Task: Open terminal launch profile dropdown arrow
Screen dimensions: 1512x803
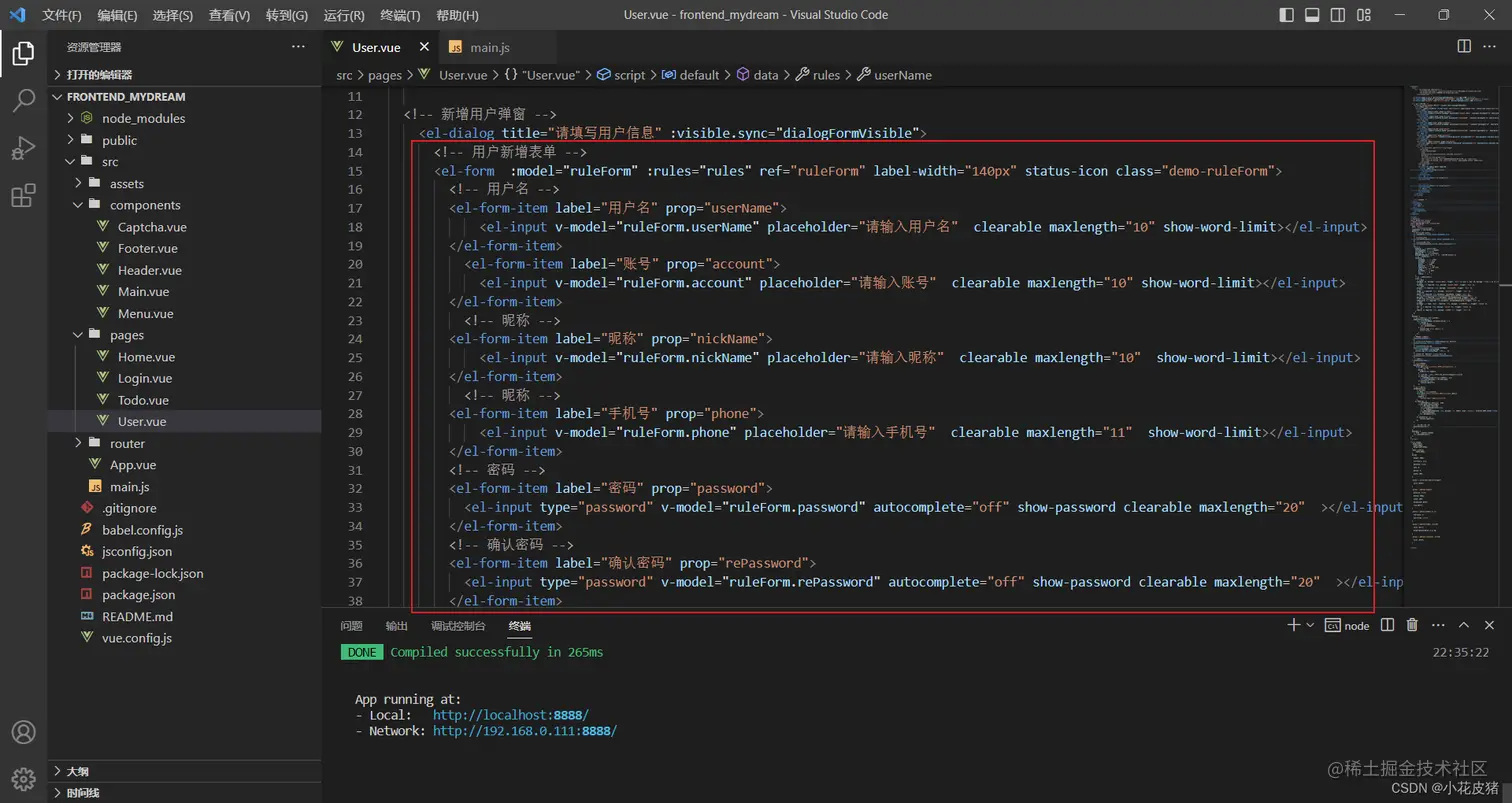Action: tap(1310, 625)
